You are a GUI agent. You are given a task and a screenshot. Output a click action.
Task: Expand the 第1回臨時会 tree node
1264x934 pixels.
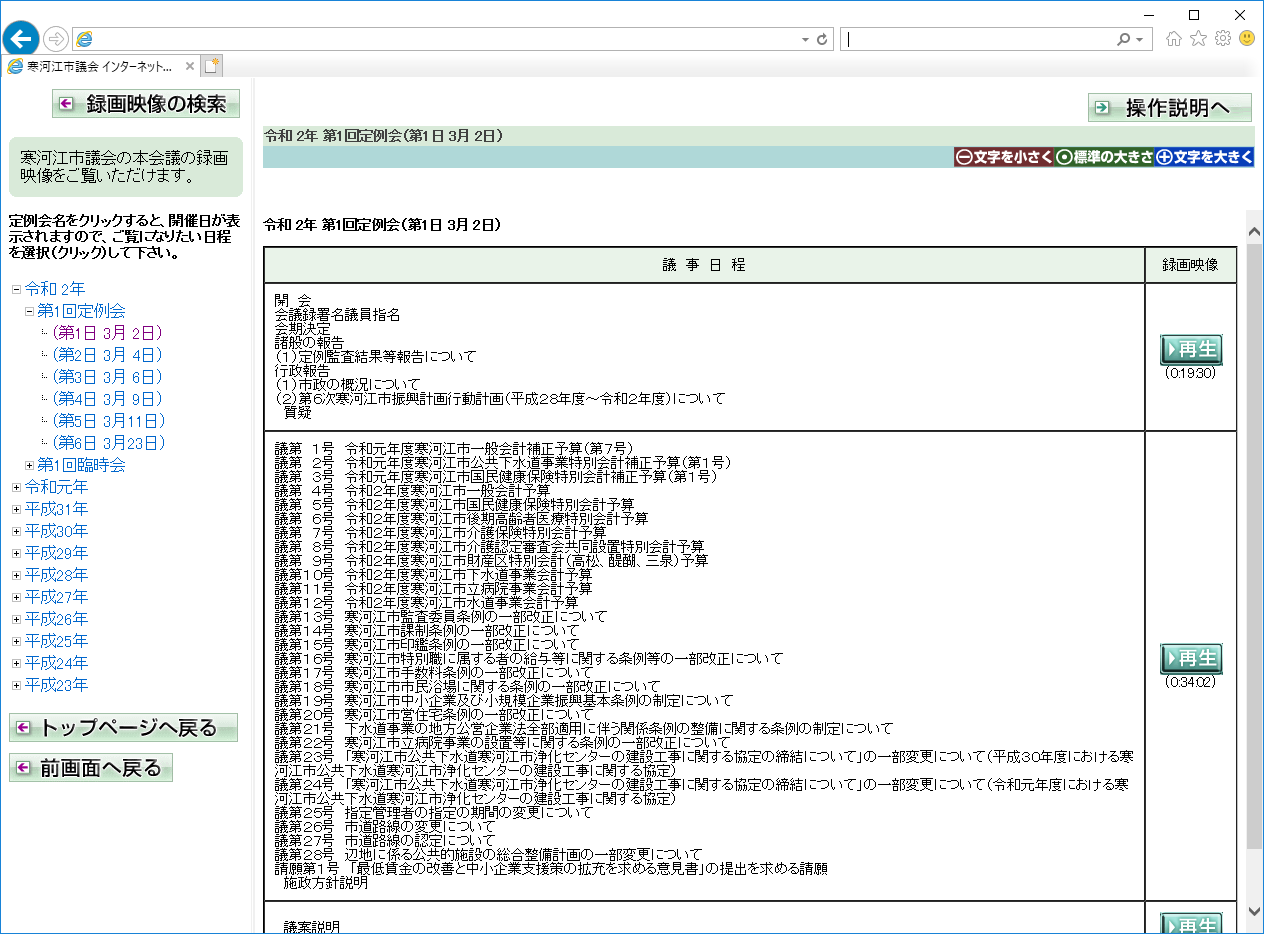tap(29, 465)
